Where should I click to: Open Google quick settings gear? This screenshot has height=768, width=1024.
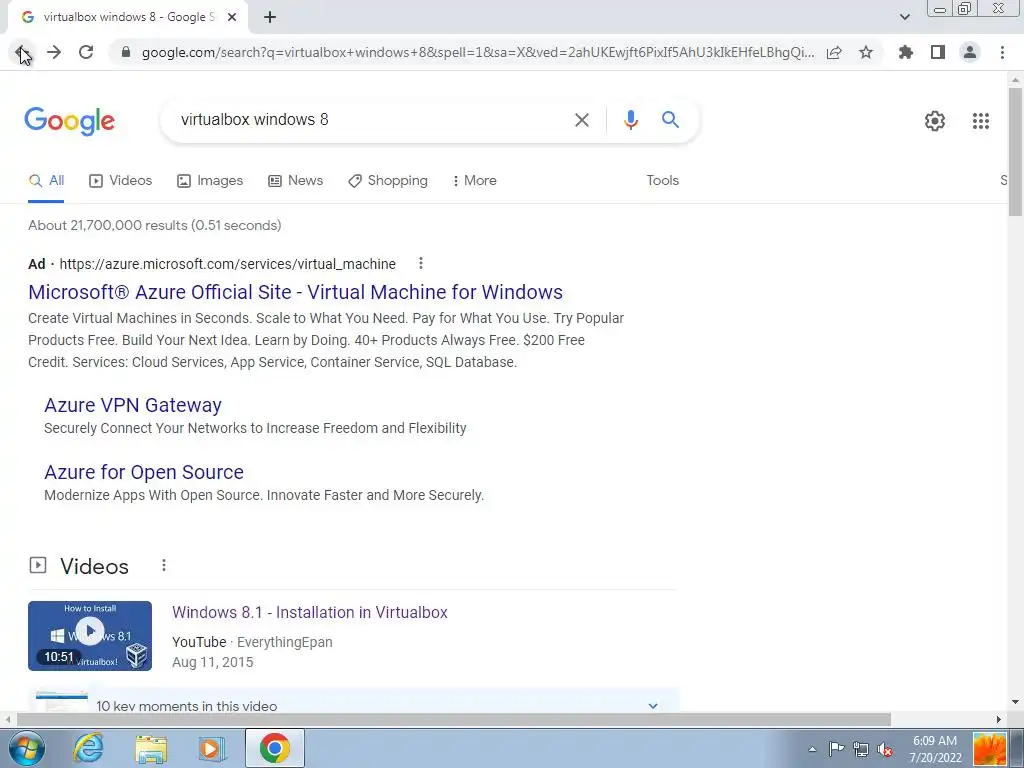coord(935,121)
